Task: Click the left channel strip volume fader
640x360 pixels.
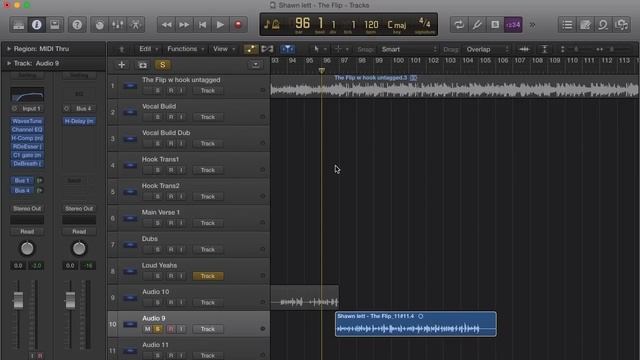Action: click(x=18, y=300)
